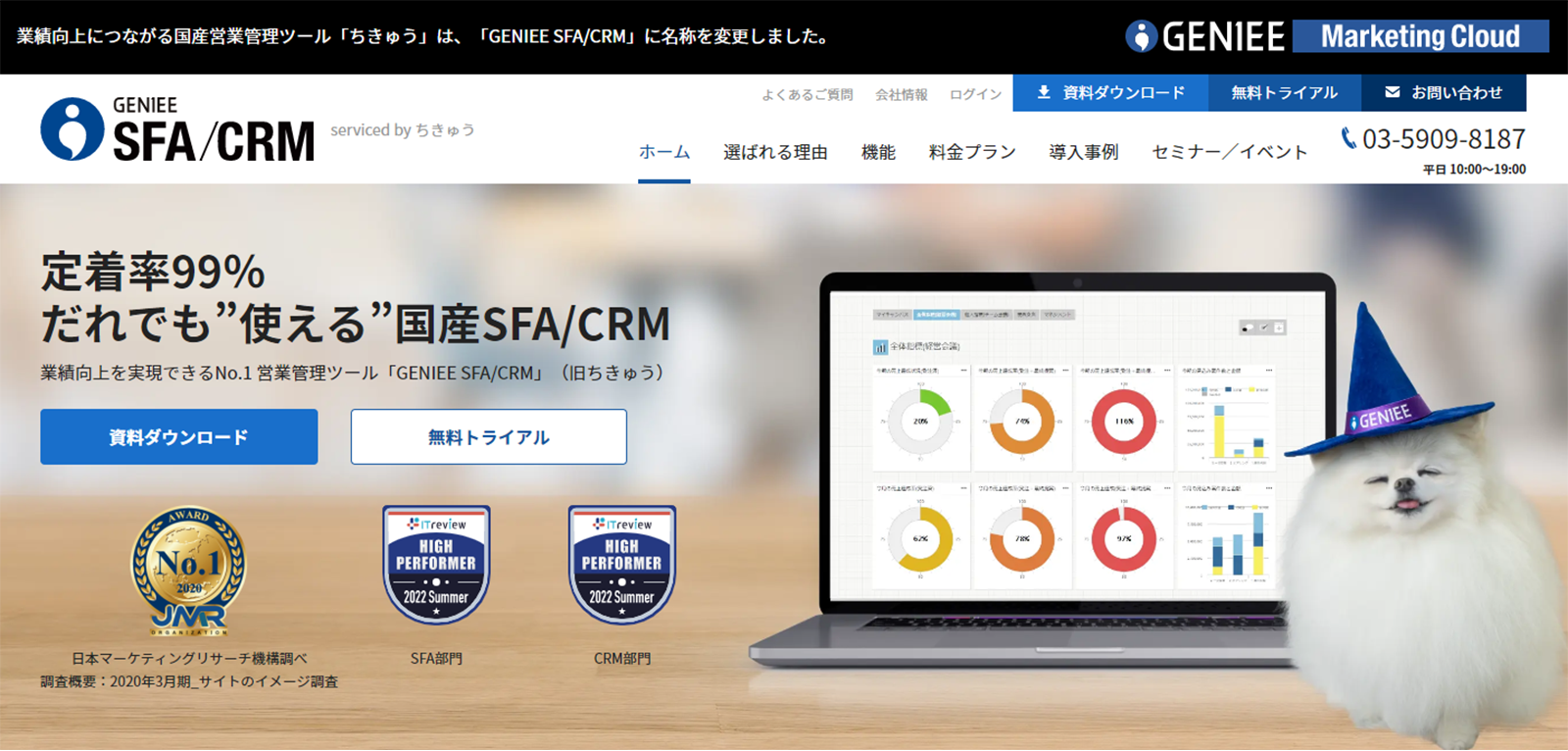
Task: Click the お問い合わせ button
Action: [1444, 92]
